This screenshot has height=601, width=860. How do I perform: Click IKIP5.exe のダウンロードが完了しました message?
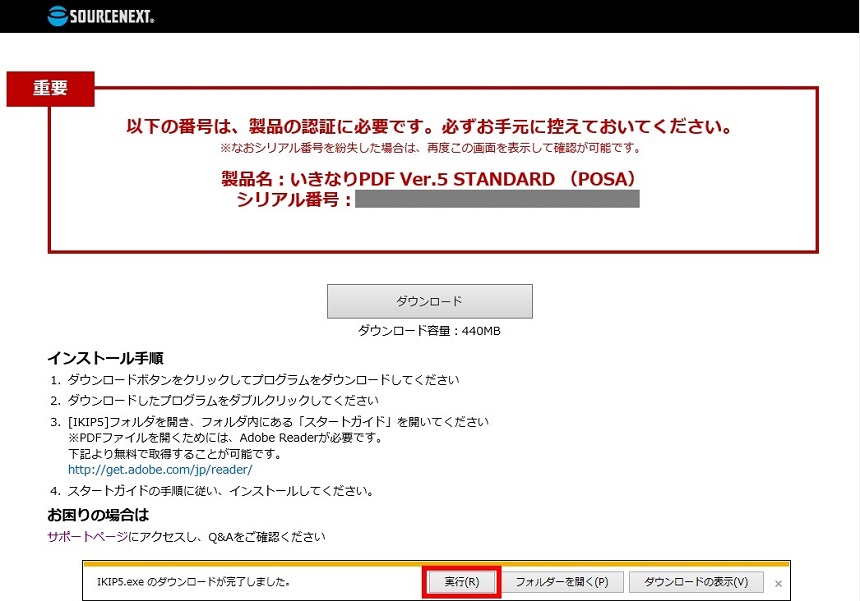[194, 582]
